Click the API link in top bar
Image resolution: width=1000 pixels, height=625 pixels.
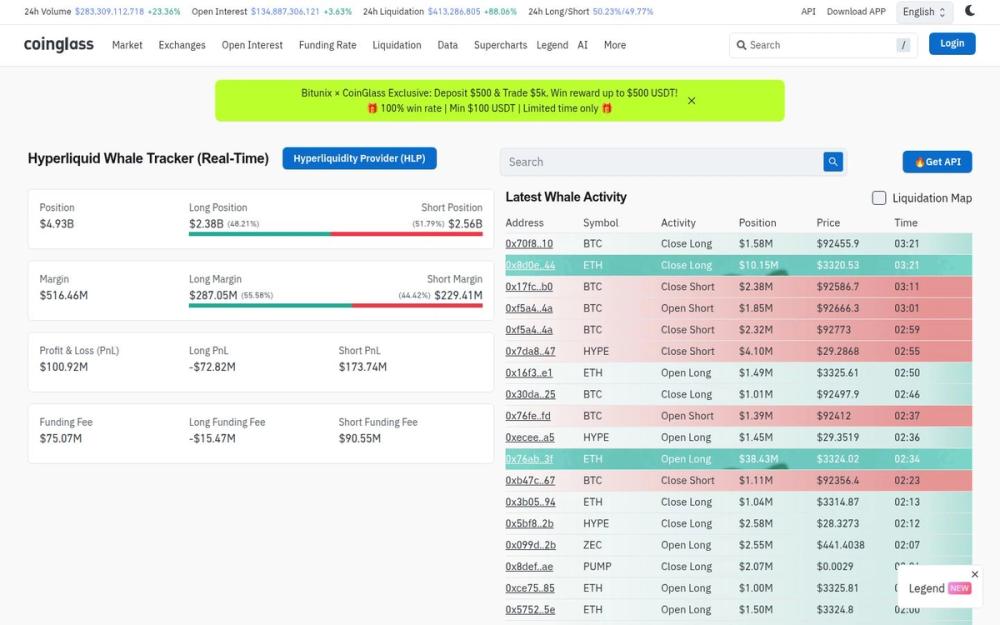808,11
